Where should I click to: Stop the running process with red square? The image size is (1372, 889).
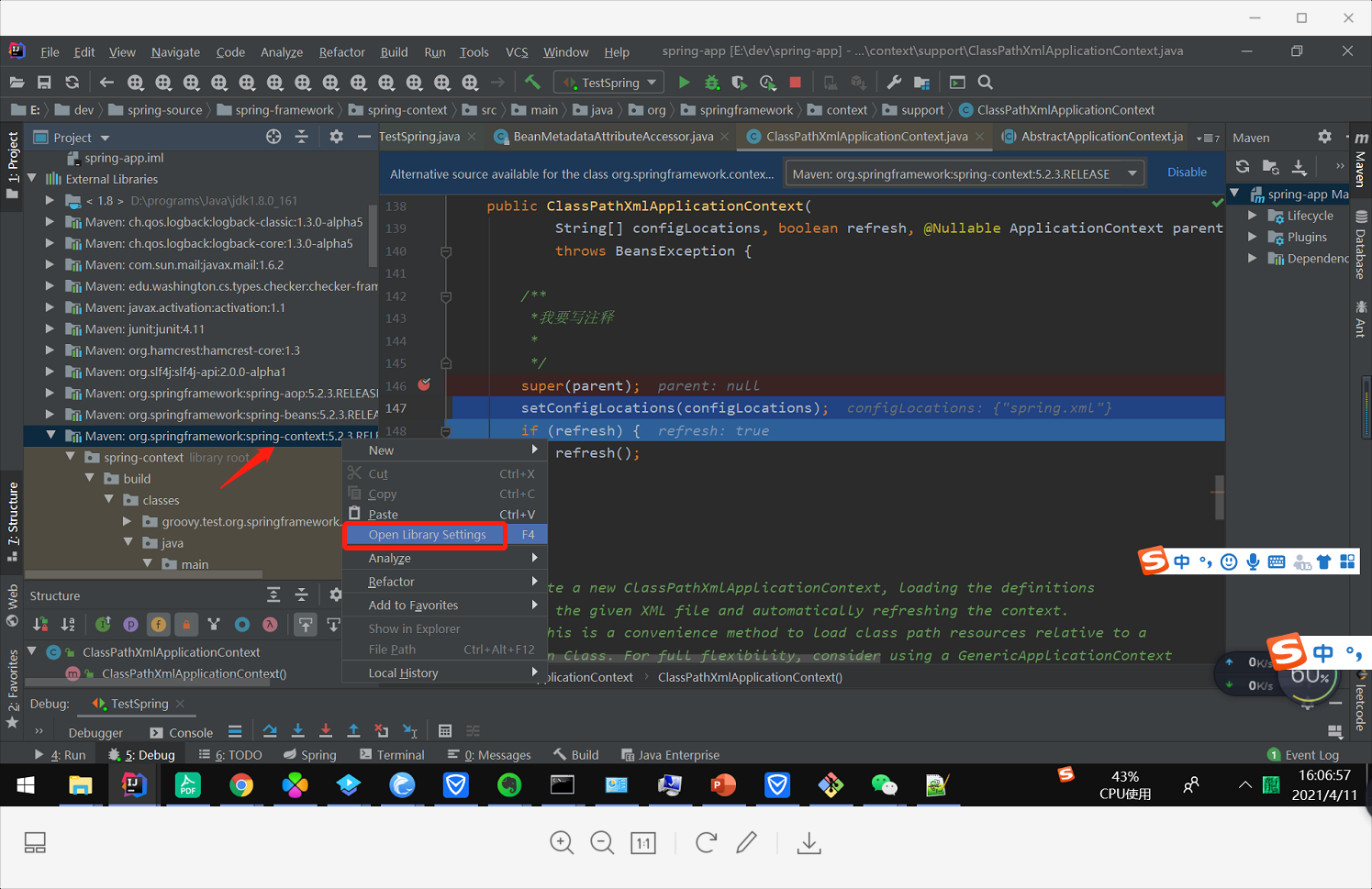coord(796,83)
